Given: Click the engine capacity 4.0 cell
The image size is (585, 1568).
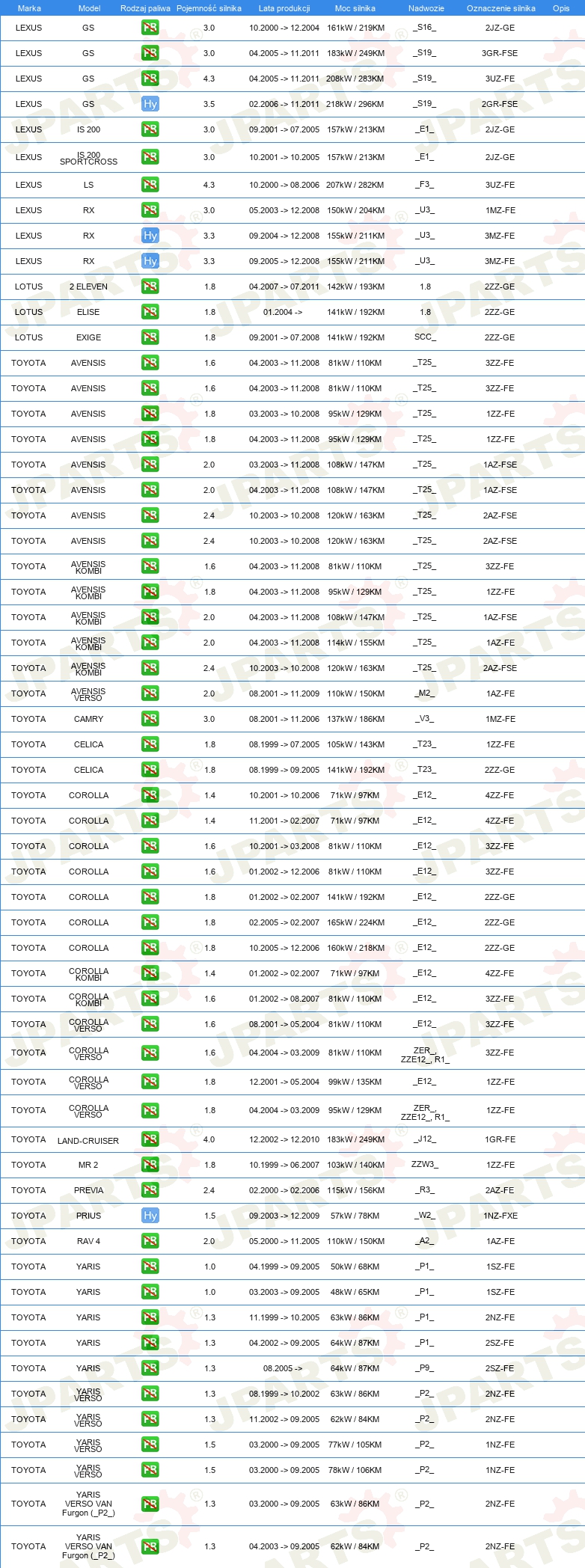Looking at the screenshot, I should click(x=209, y=1139).
